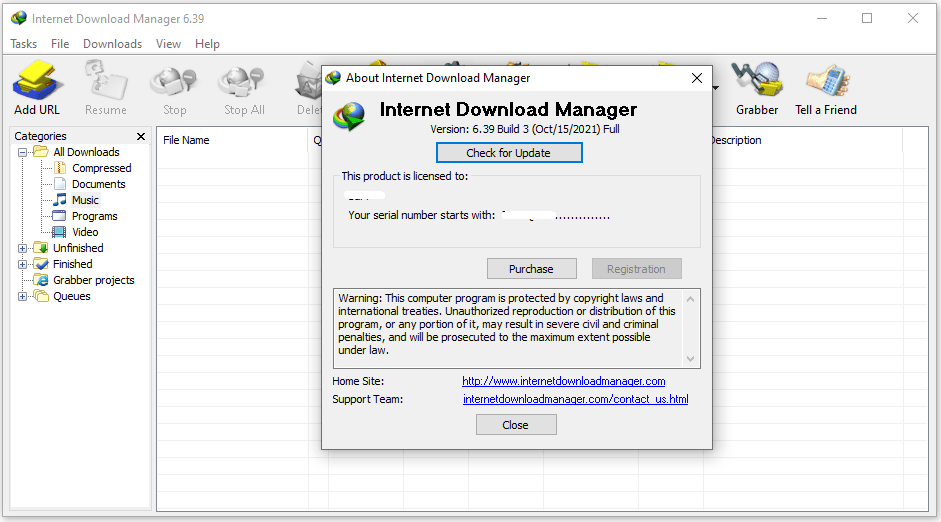
Task: Select Grabber projects in the tree
Action: (x=94, y=280)
